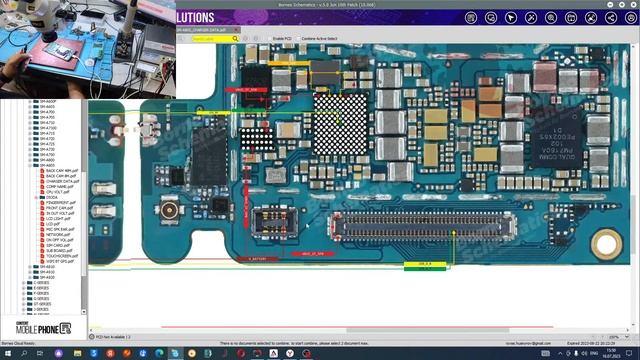Focus the yellow search label input field
The width and height of the screenshot is (640, 360).
212,39
